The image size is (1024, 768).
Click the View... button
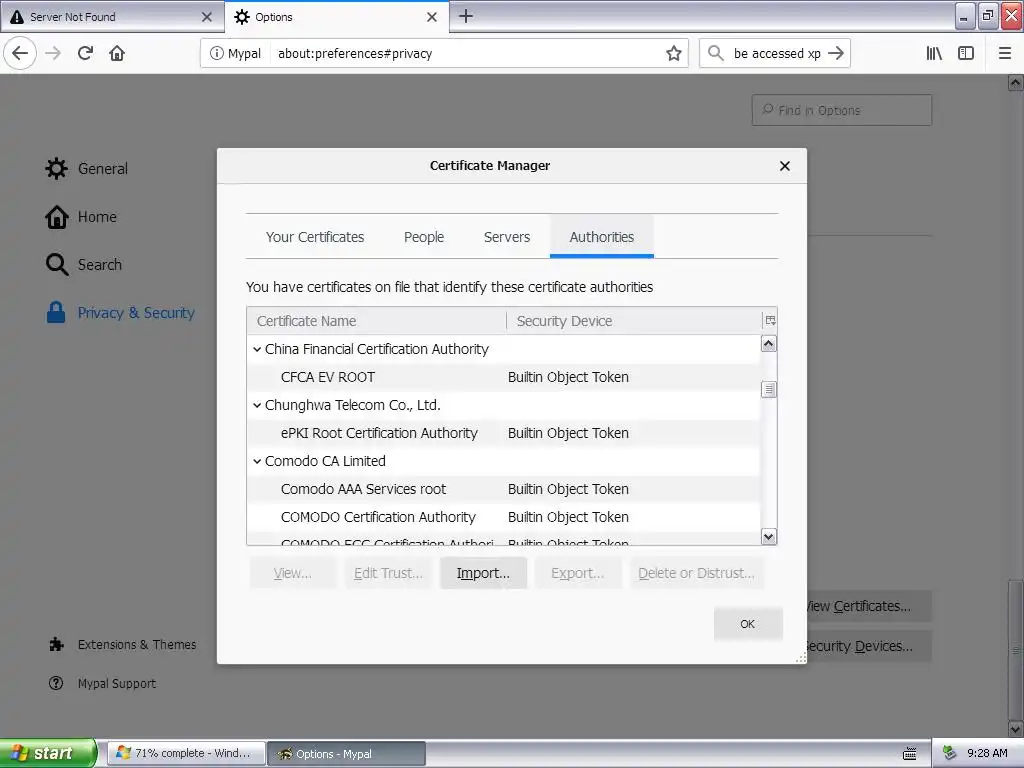293,573
